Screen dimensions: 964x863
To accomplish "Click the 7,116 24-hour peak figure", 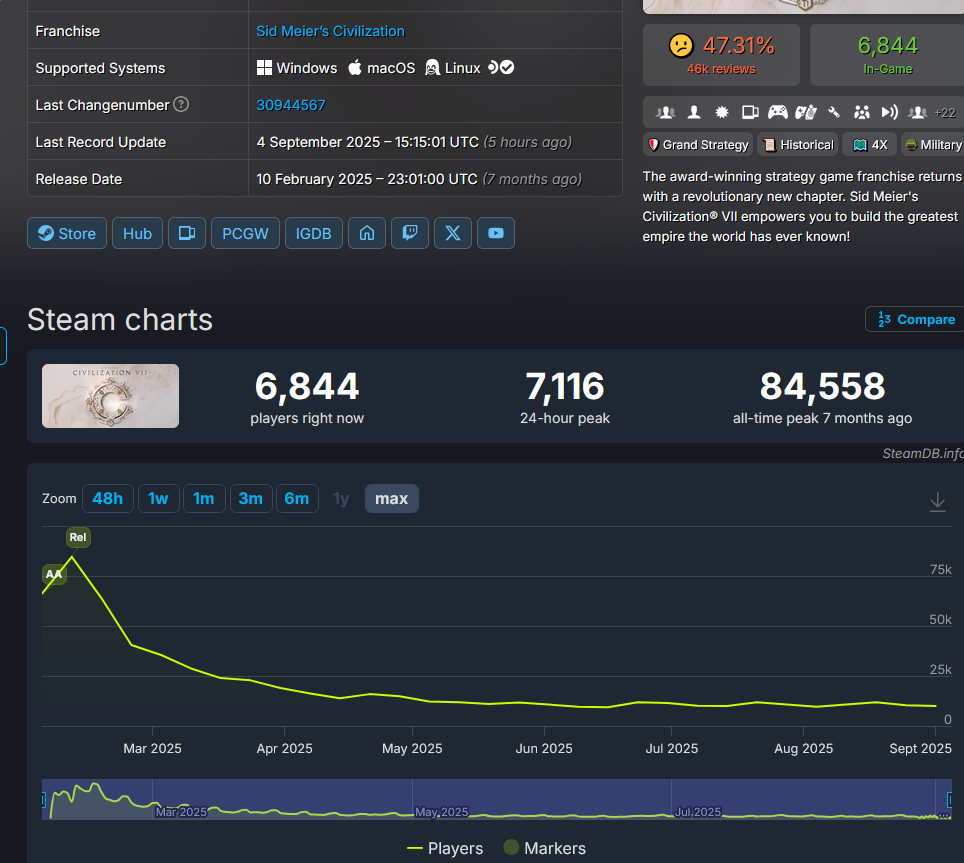I will [x=565, y=387].
